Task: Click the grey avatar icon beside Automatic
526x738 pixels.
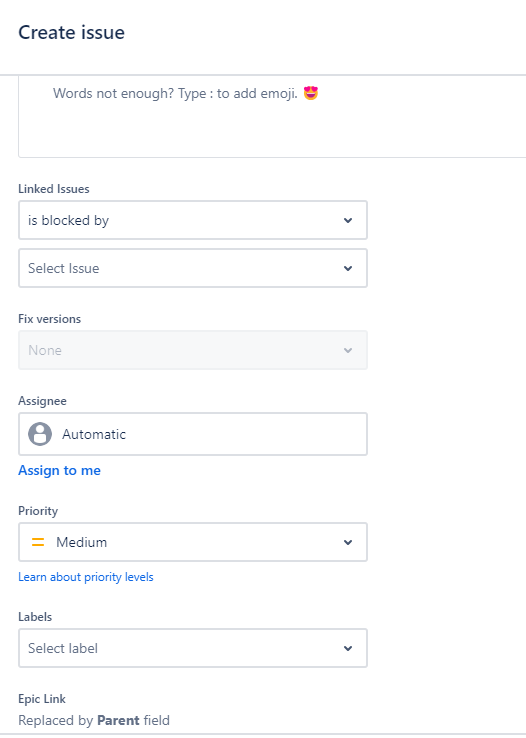Action: pos(40,434)
